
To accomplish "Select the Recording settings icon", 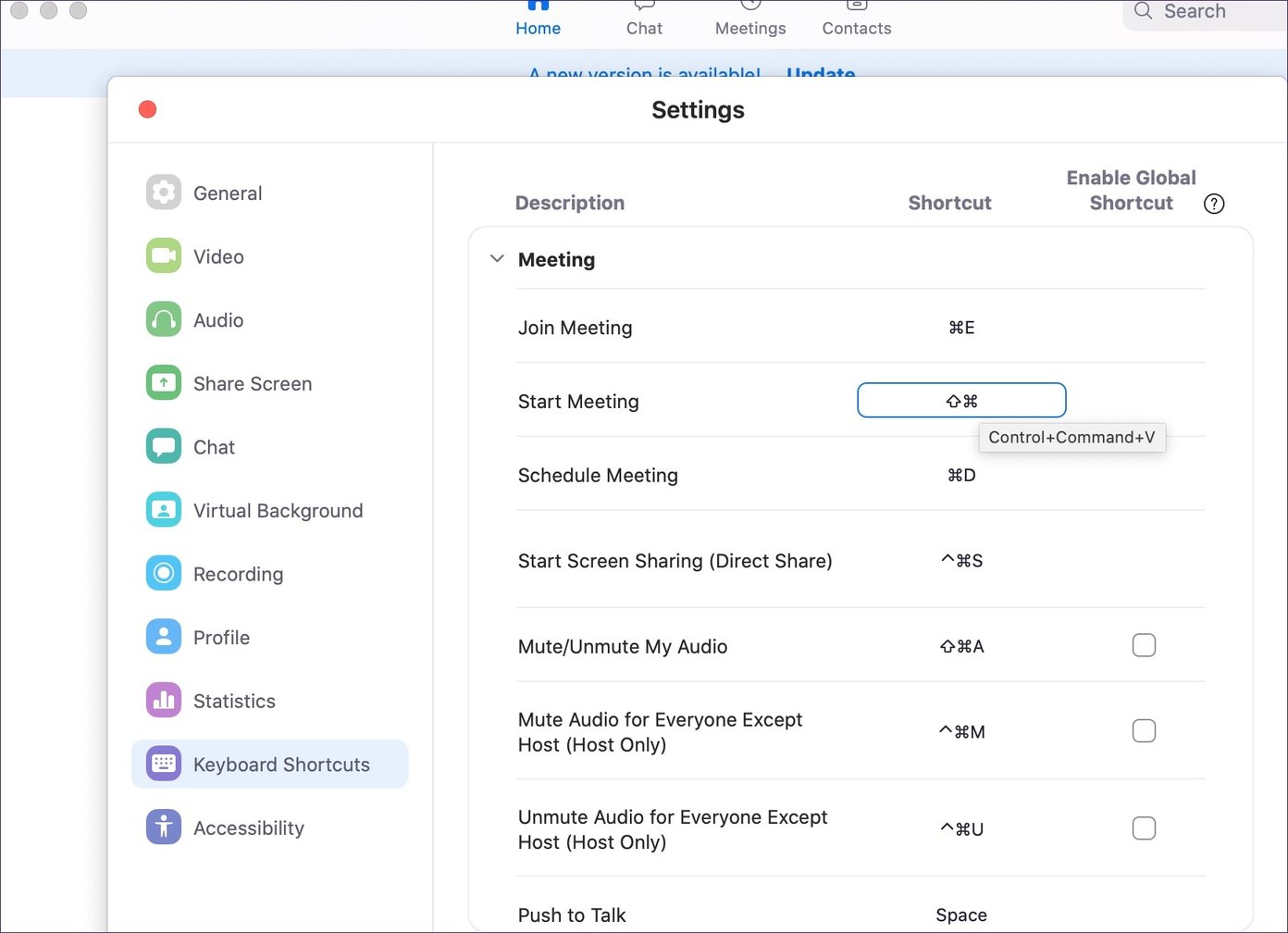I will [x=164, y=574].
